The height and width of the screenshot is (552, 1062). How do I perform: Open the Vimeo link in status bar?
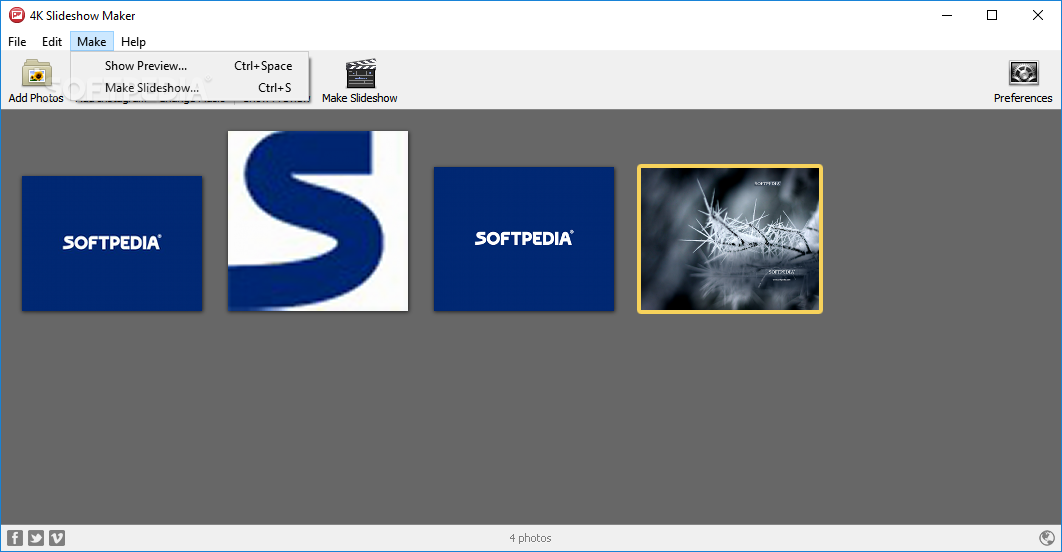57,538
